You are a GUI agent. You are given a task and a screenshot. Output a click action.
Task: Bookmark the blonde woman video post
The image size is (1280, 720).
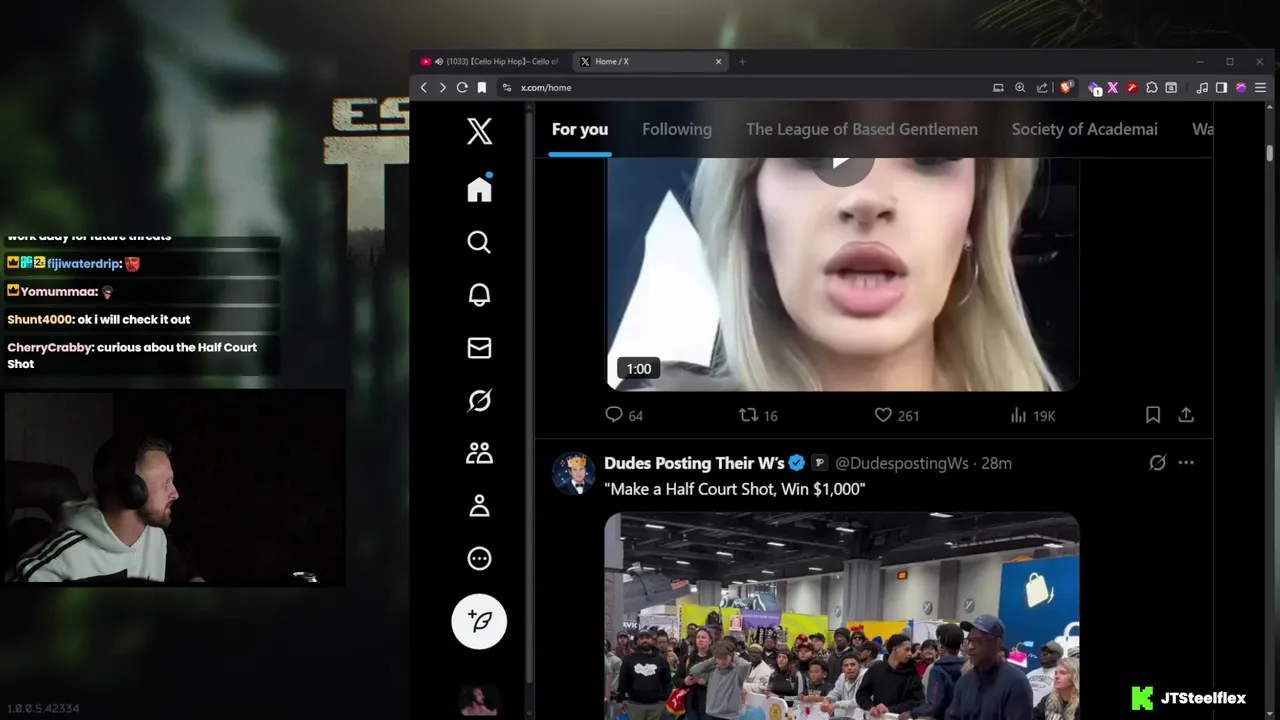[x=1152, y=415]
